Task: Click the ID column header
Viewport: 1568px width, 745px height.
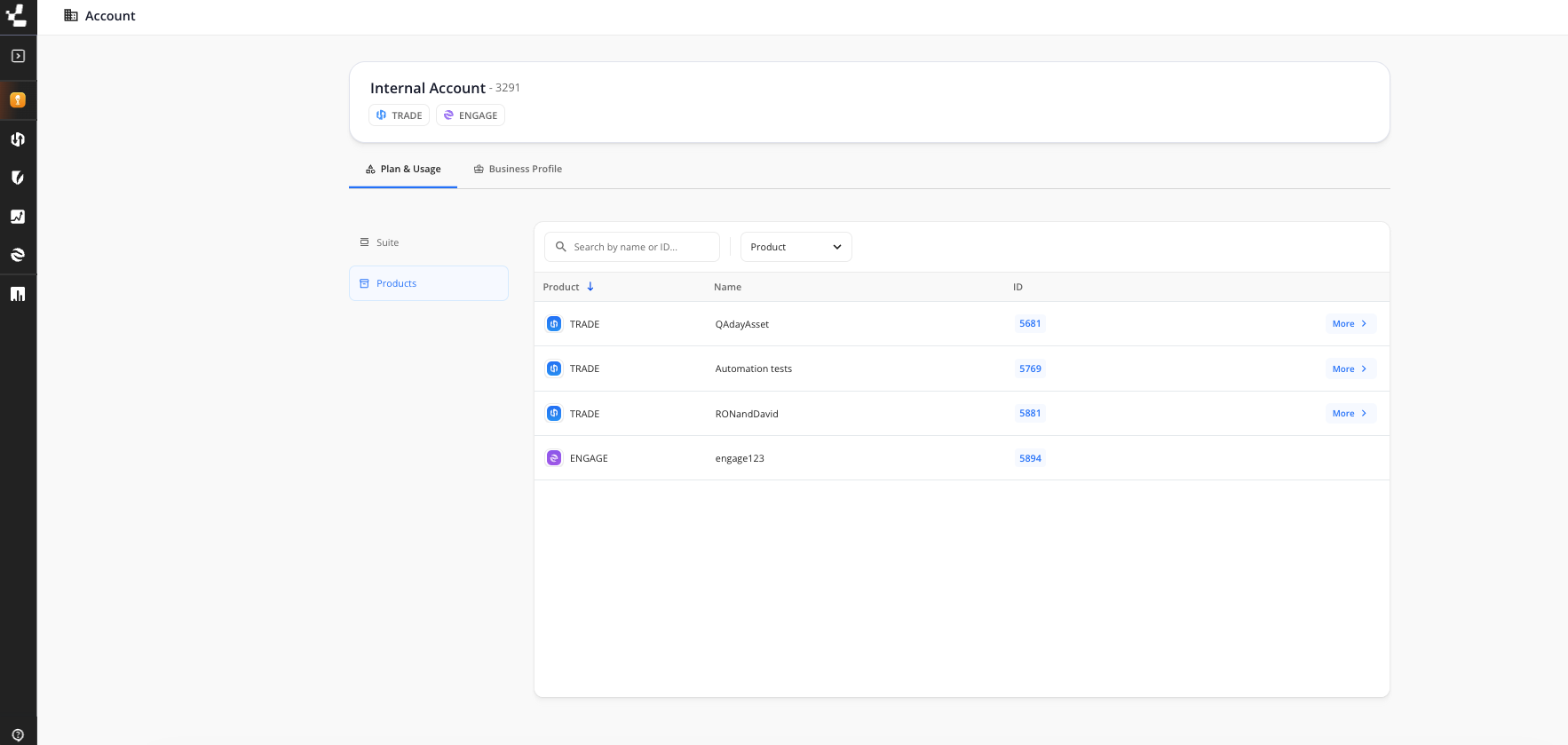Action: [x=1018, y=287]
